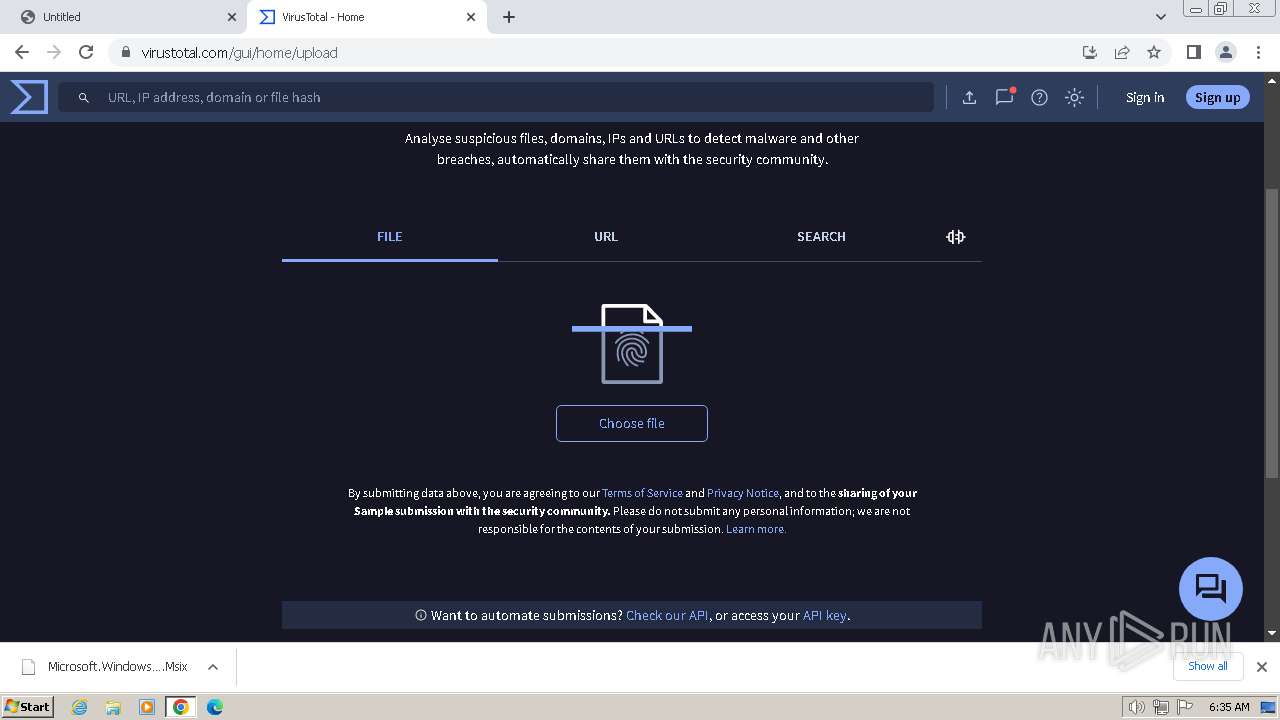The height and width of the screenshot is (720, 1280).
Task: Click the fingerprint file upload icon
Action: (x=632, y=344)
